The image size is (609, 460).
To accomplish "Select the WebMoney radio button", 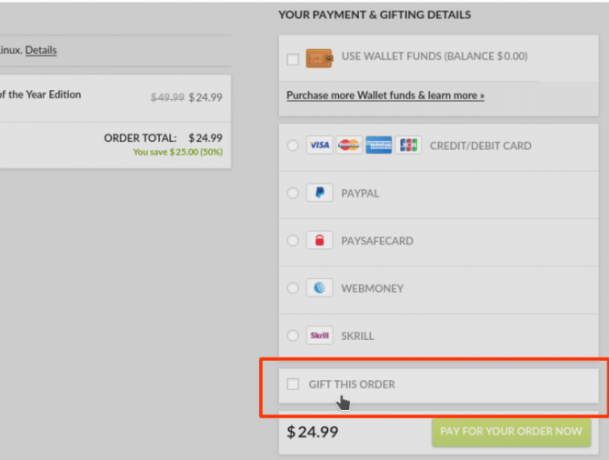I will pyautogui.click(x=293, y=288).
